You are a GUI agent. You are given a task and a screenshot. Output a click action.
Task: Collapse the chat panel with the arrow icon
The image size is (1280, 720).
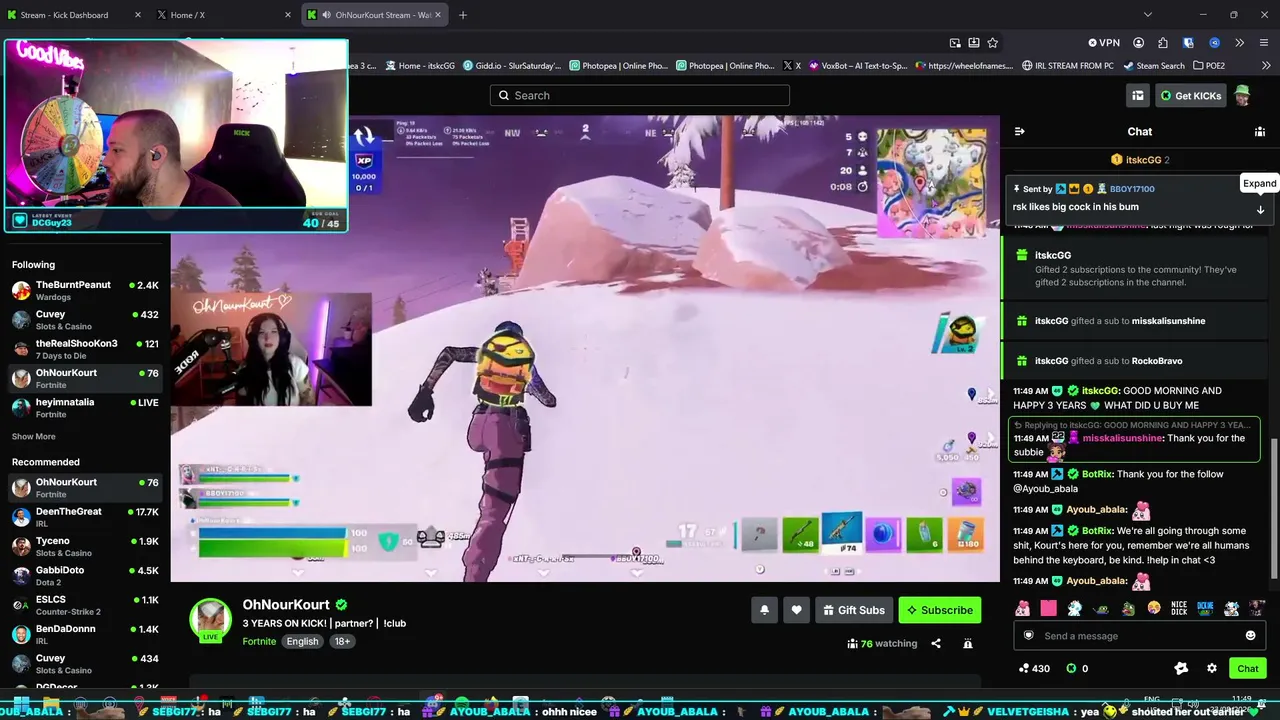tap(1019, 131)
